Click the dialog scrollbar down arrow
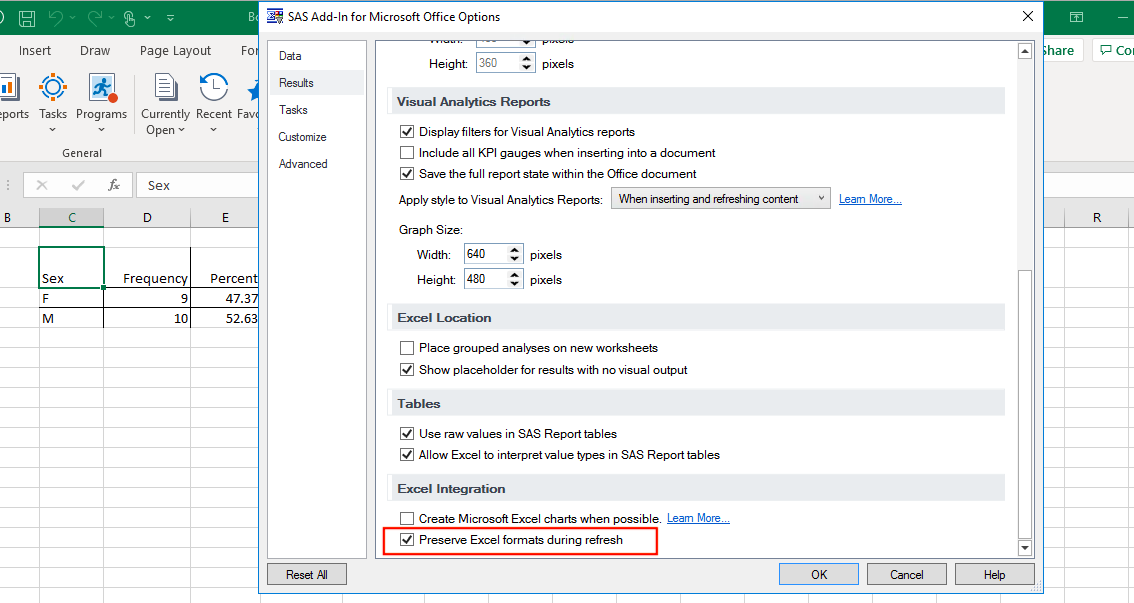Image resolution: width=1134 pixels, height=603 pixels. click(x=1025, y=547)
